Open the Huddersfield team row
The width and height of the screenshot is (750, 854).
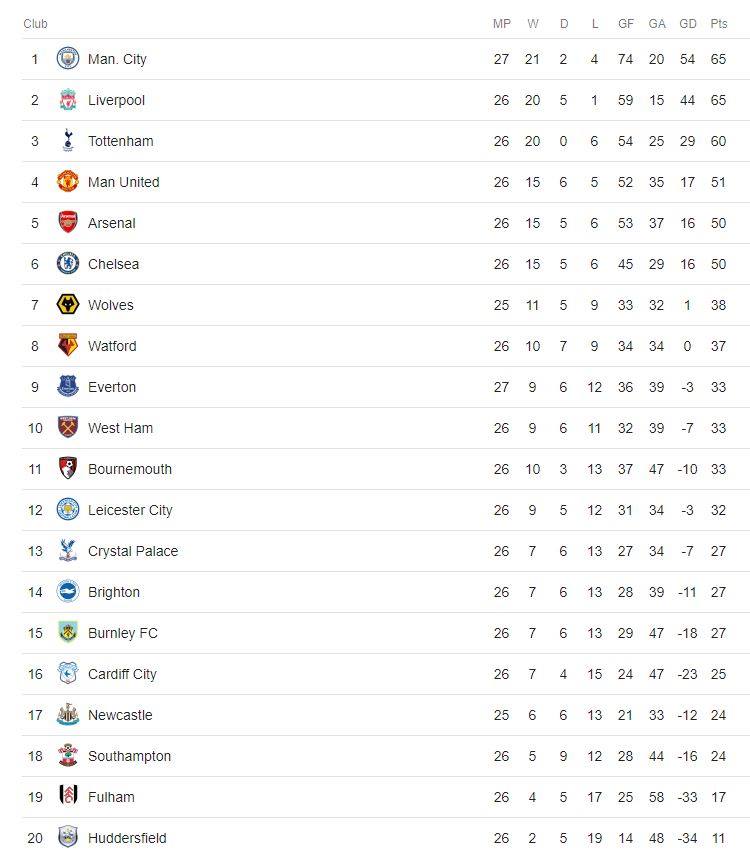point(386,837)
